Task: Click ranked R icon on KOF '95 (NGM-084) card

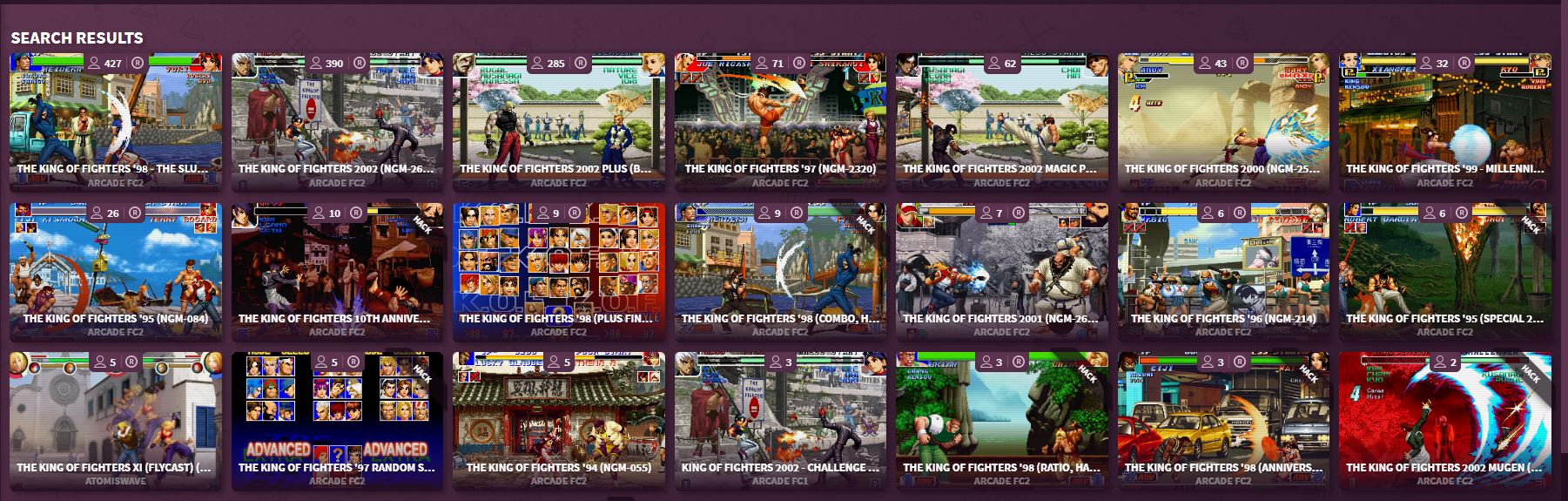Action: click(135, 213)
